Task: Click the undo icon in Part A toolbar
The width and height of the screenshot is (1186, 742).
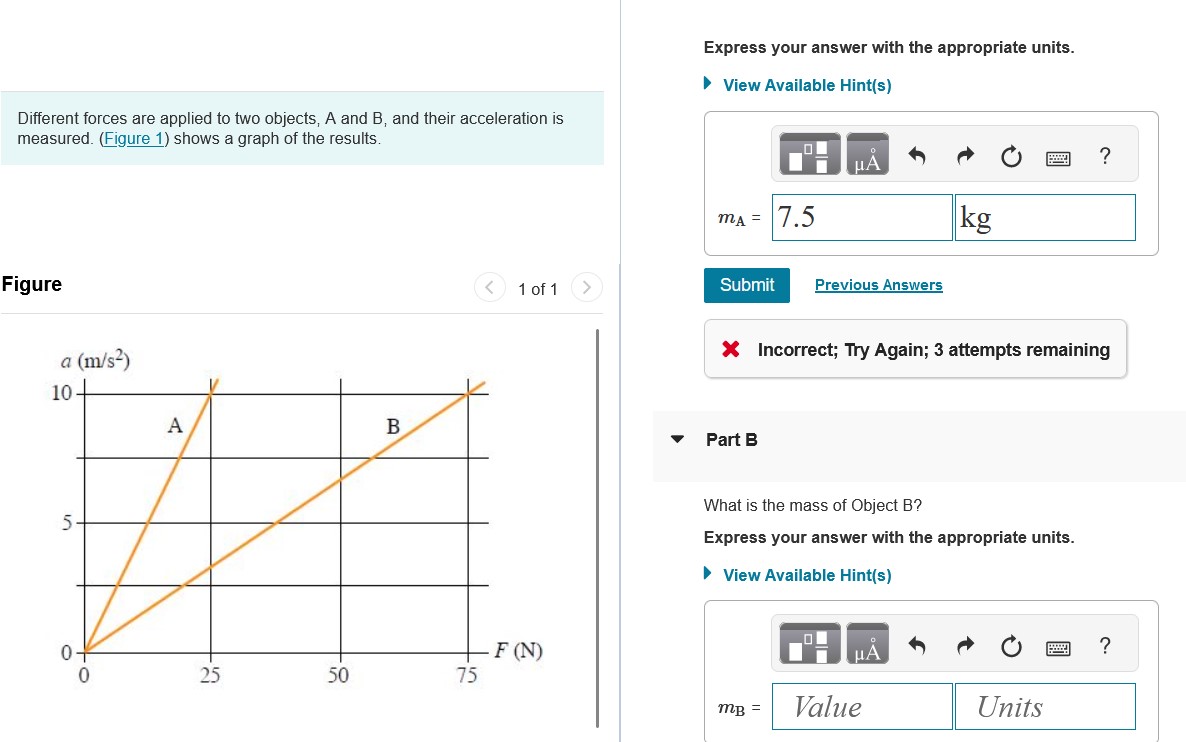Action: tap(918, 156)
